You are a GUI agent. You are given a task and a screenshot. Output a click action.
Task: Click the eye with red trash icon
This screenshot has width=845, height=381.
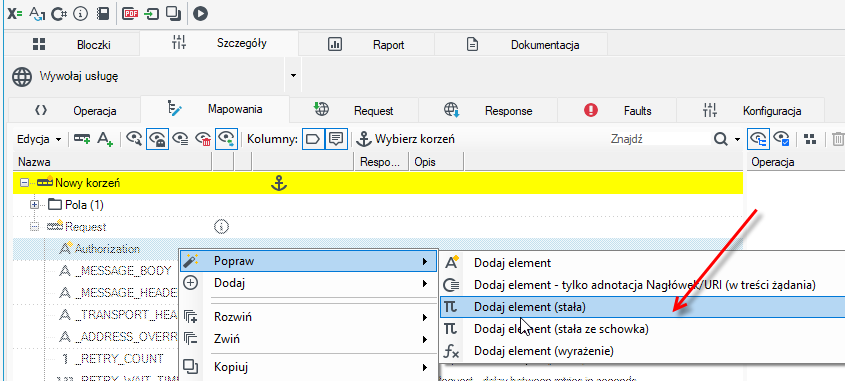click(x=202, y=139)
